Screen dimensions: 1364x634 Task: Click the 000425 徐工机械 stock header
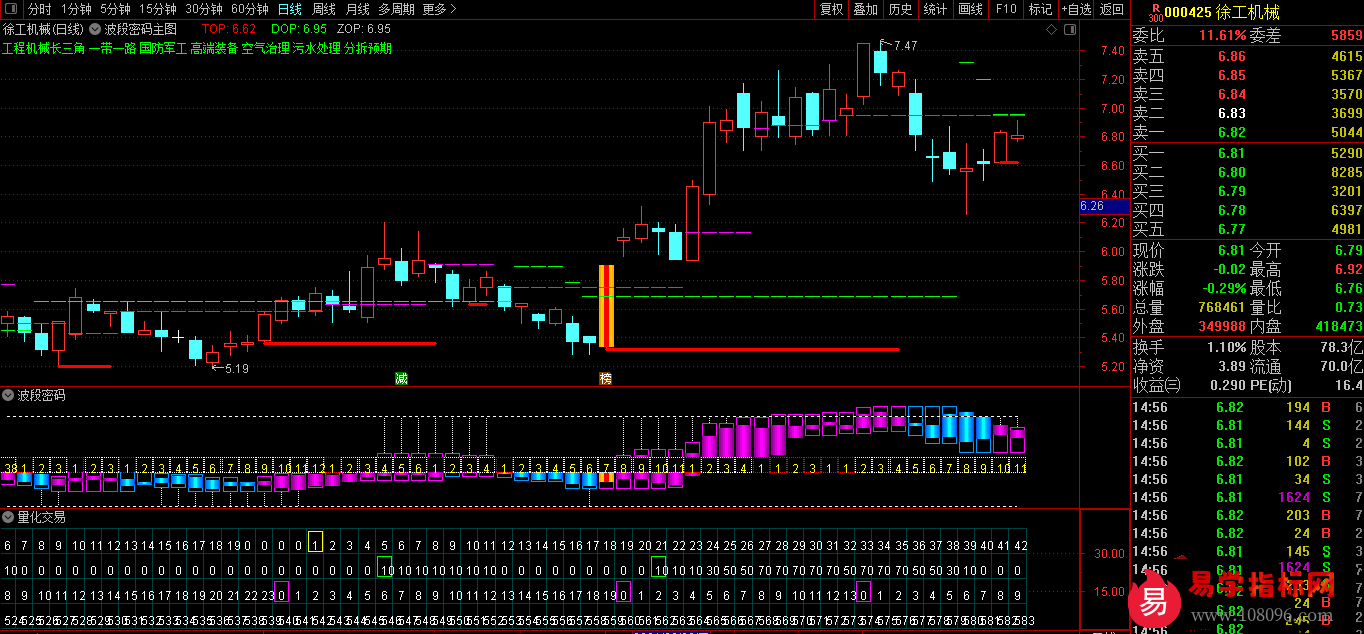tap(1221, 13)
